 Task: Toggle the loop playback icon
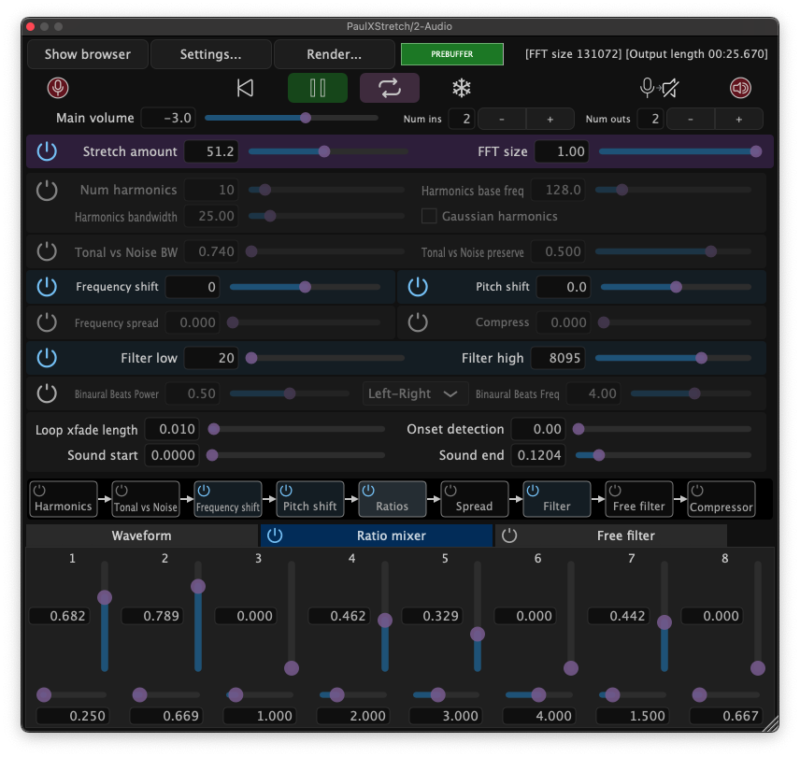click(x=390, y=88)
